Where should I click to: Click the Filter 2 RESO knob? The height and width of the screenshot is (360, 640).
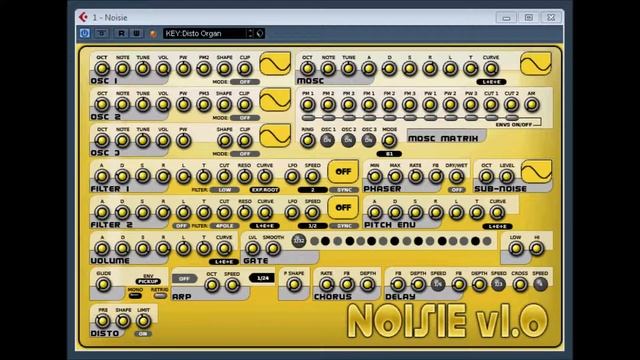point(244,212)
